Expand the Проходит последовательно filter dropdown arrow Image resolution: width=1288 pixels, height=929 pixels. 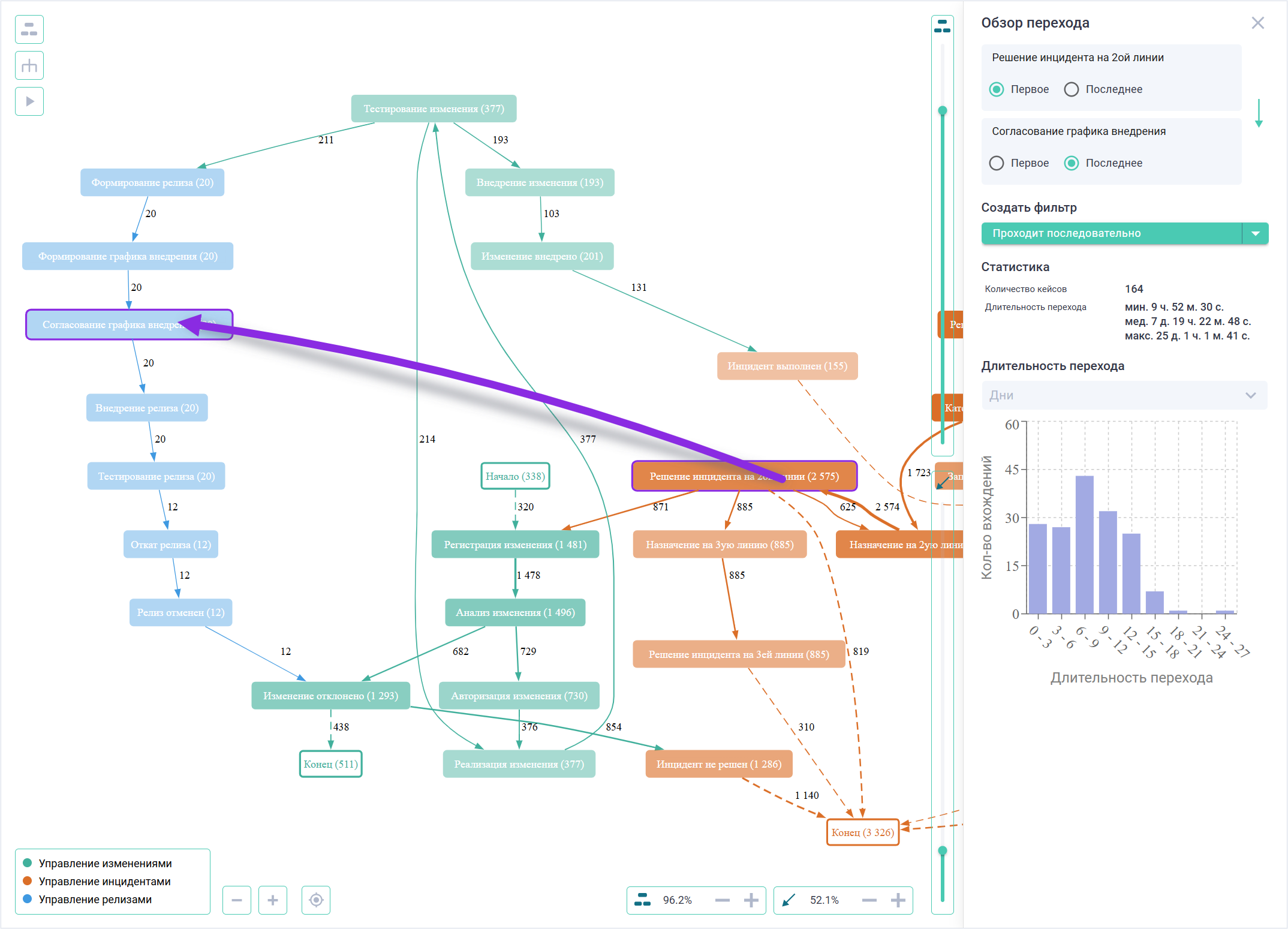click(1256, 233)
